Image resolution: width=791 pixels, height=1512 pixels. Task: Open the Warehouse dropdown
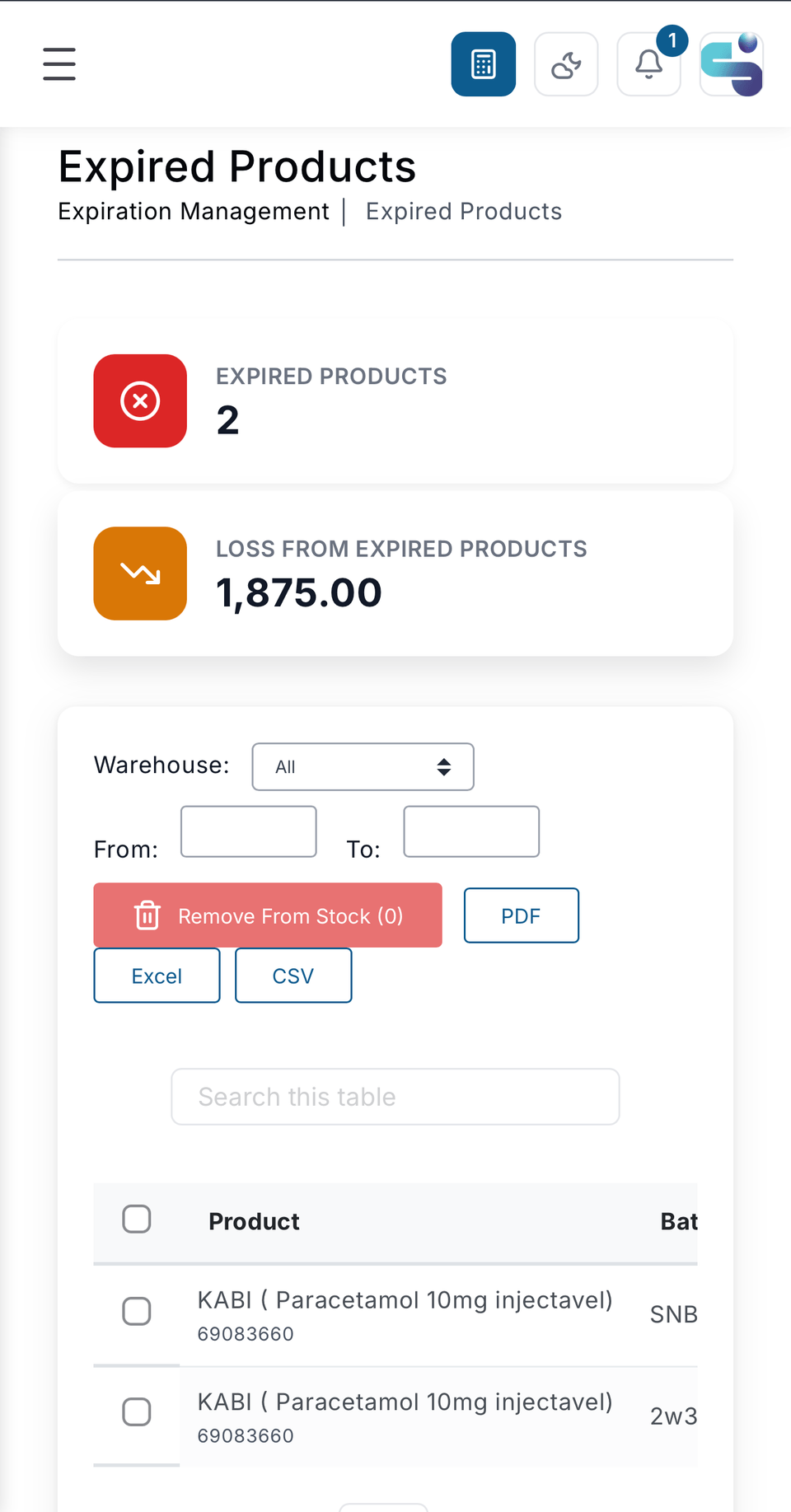(363, 767)
